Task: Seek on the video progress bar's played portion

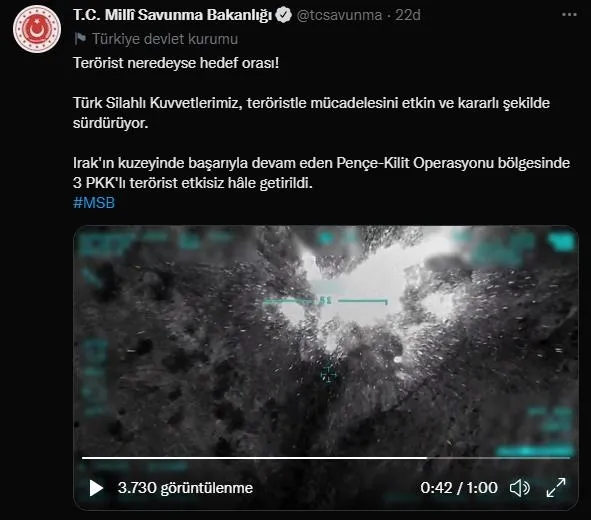Action: pos(254,458)
